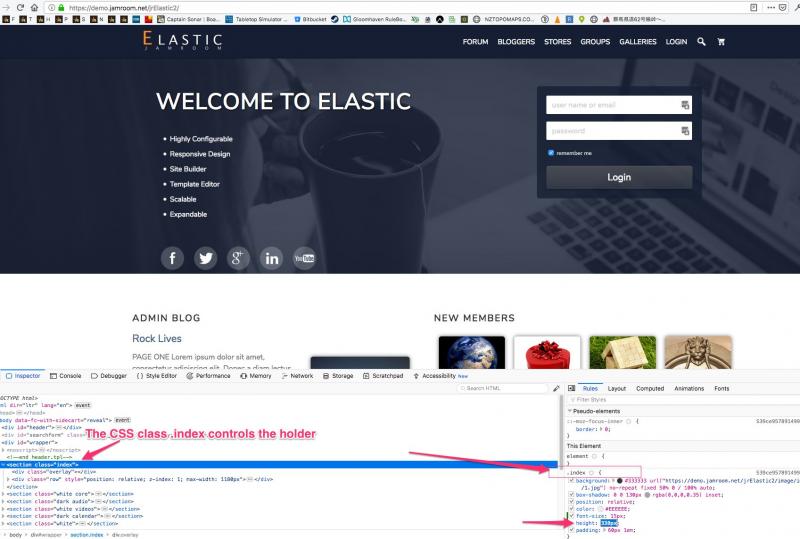Screen dimensions: 800x539
Task: Click the Twitter social icon
Action: (x=206, y=258)
